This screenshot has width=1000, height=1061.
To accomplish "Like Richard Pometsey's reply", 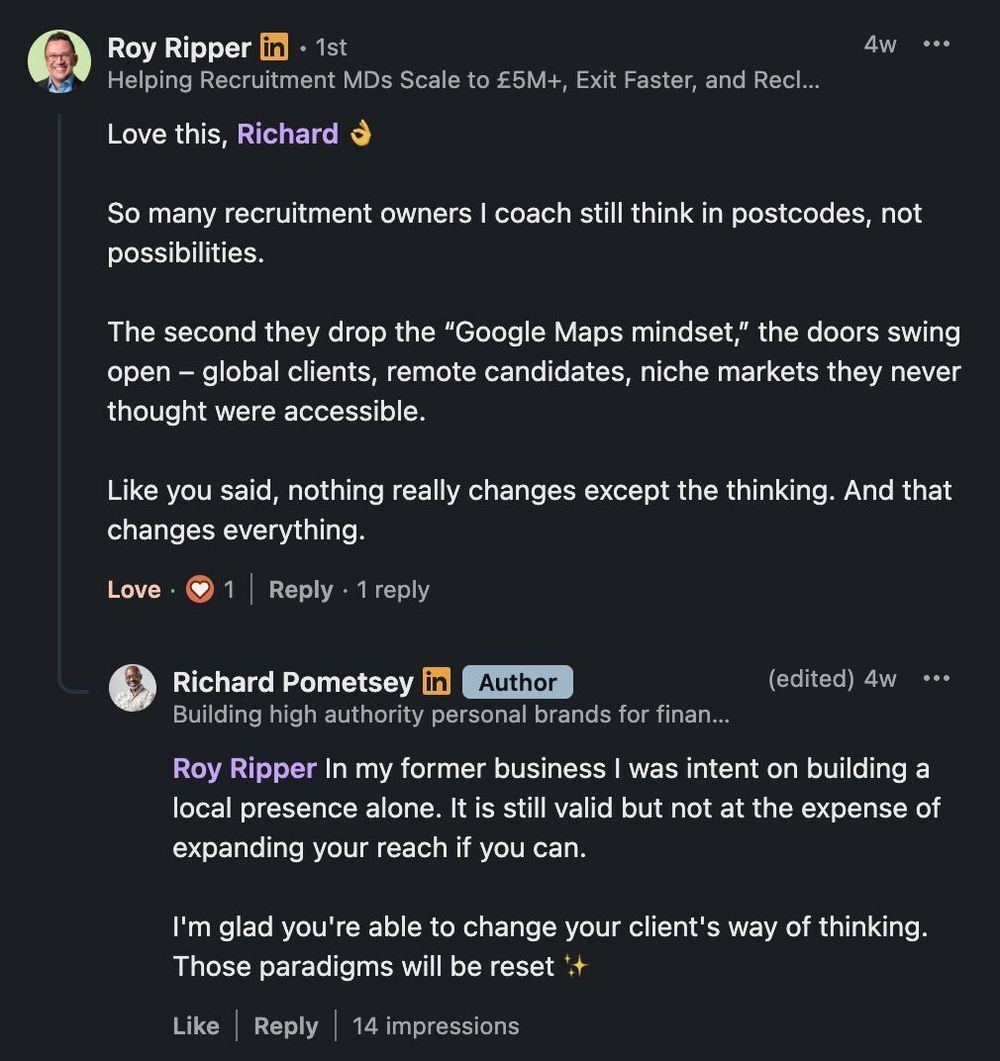I will (x=195, y=1026).
